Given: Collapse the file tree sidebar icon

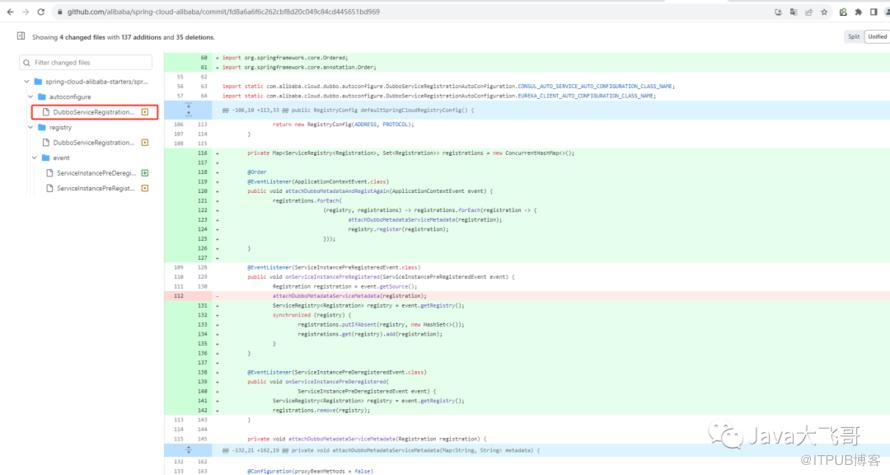Looking at the screenshot, I should pyautogui.click(x=21, y=36).
